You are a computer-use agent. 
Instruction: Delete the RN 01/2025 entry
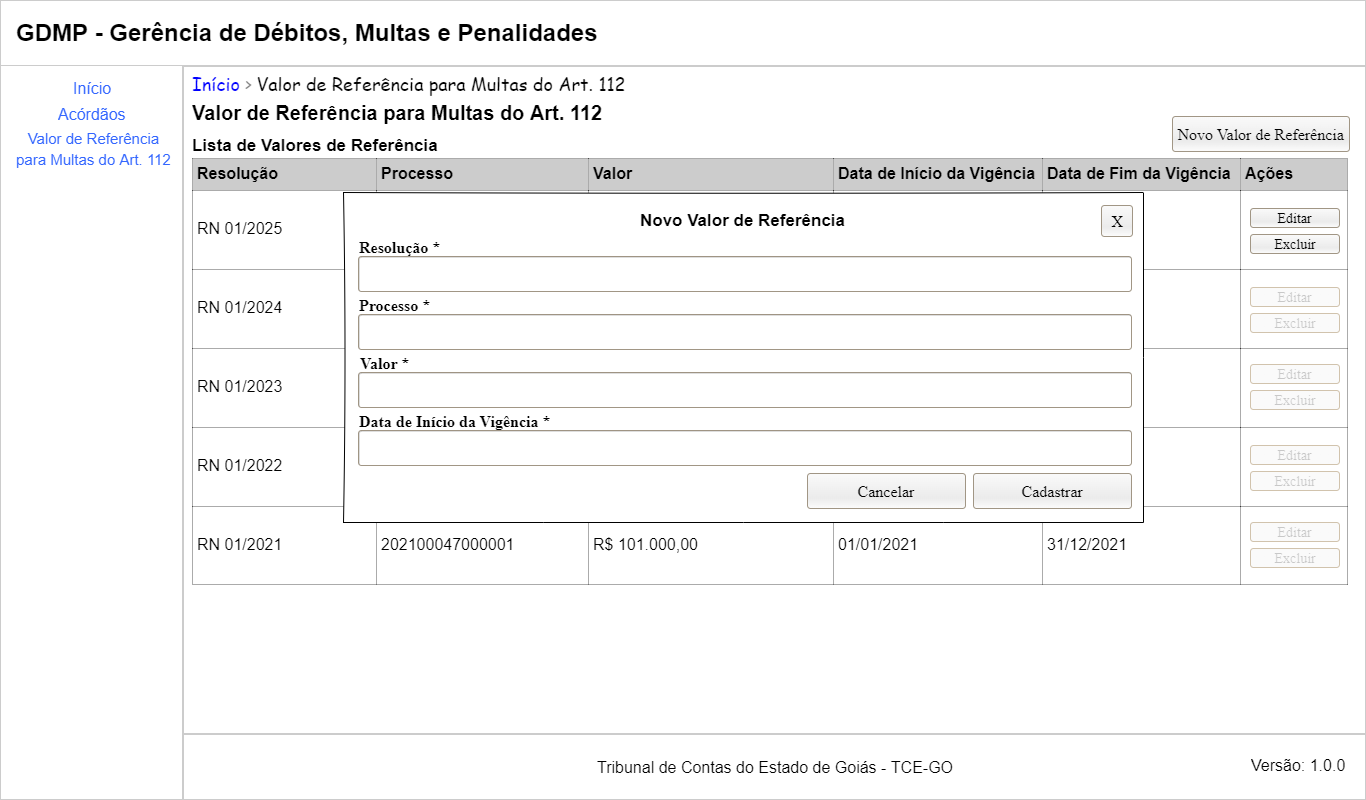[1294, 244]
